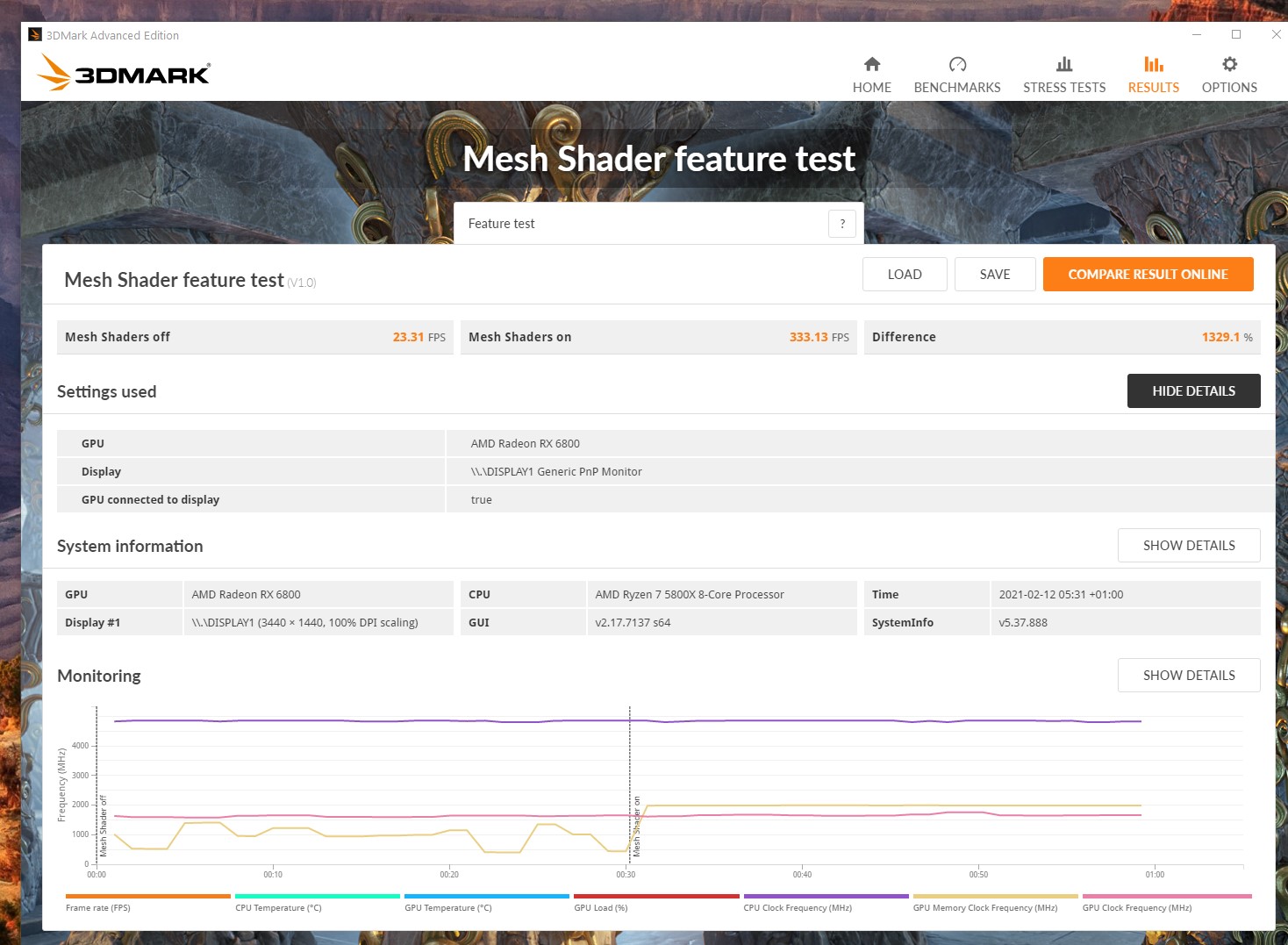This screenshot has width=1288, height=945.
Task: Click the Mesh Shaders off 23.31 FPS score
Action: [x=419, y=337]
